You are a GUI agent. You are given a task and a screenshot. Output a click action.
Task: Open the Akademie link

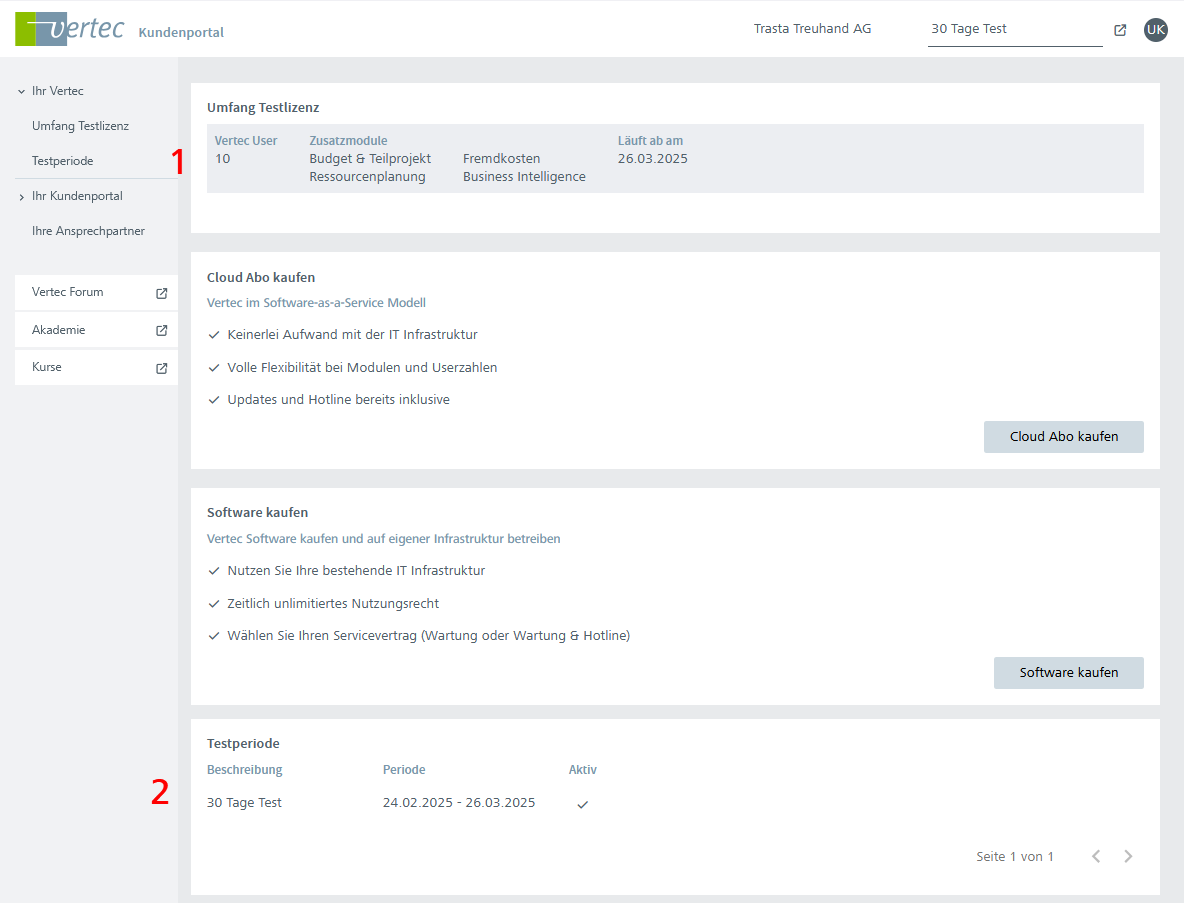point(59,330)
